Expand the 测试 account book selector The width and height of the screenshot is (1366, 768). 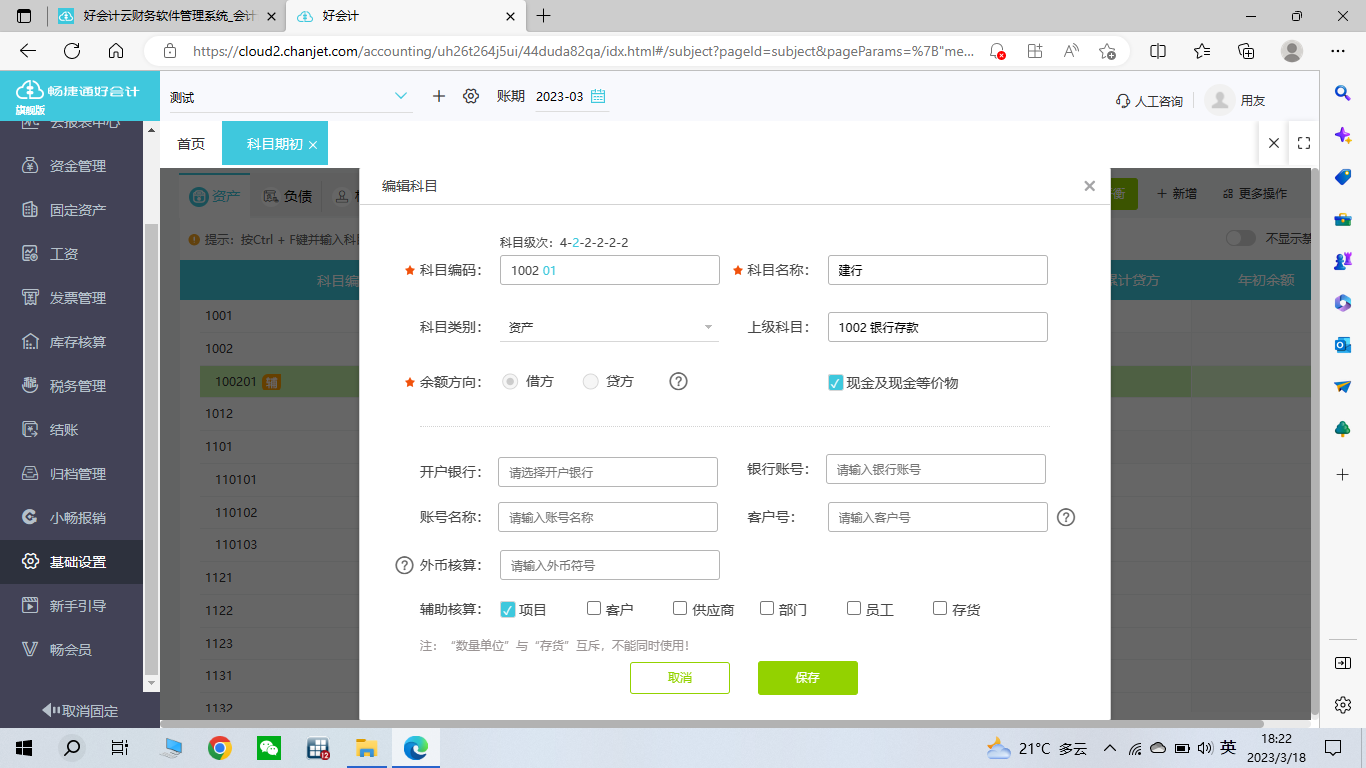coord(401,96)
